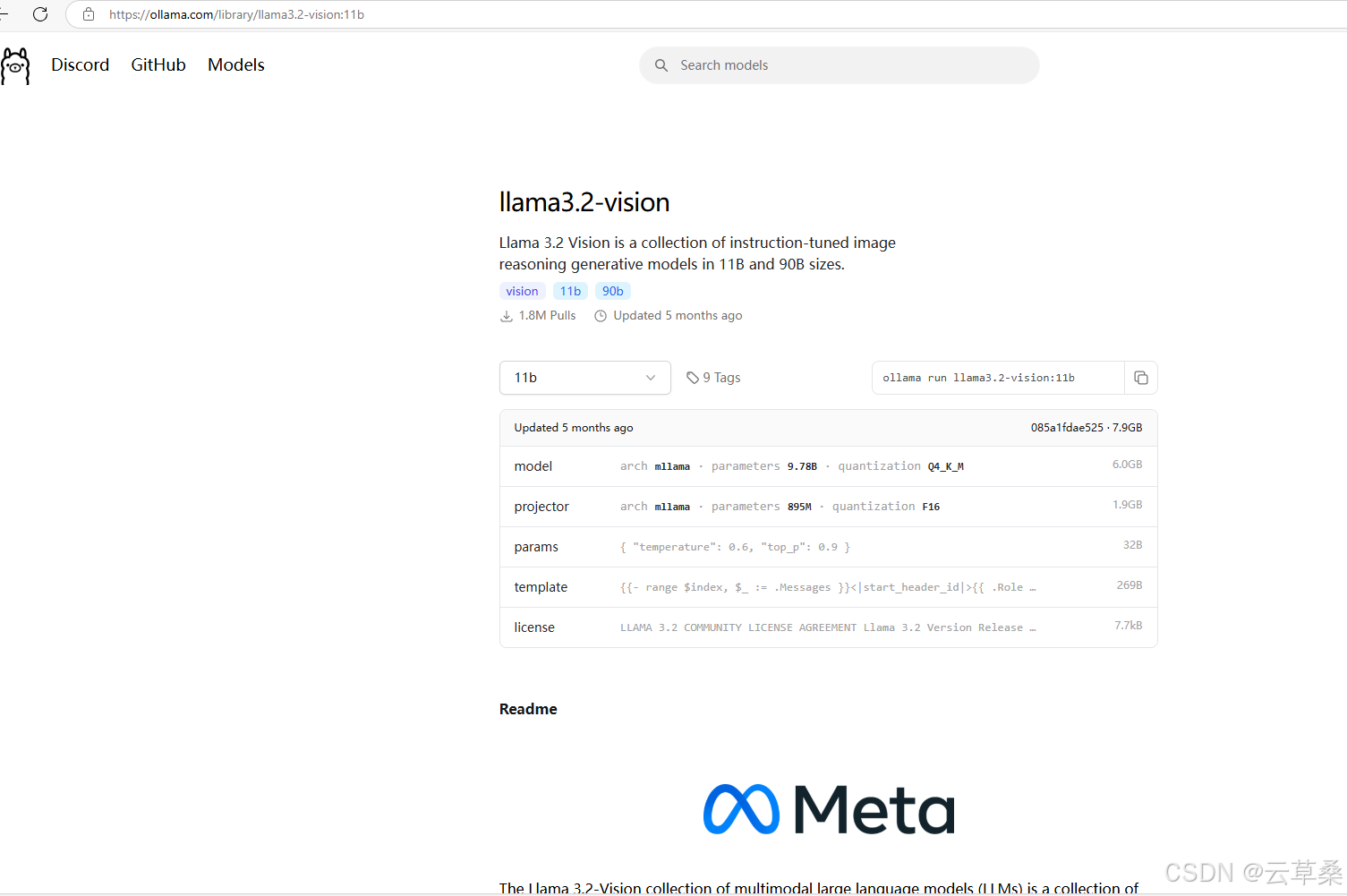Click the tag icon beside 9 Tags
Screen dimensions: 1347x896
tap(692, 378)
